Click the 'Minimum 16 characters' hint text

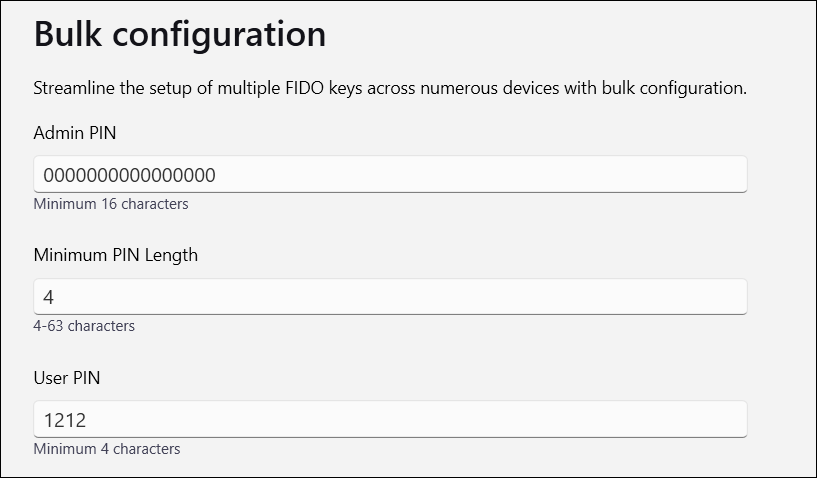[x=111, y=204]
